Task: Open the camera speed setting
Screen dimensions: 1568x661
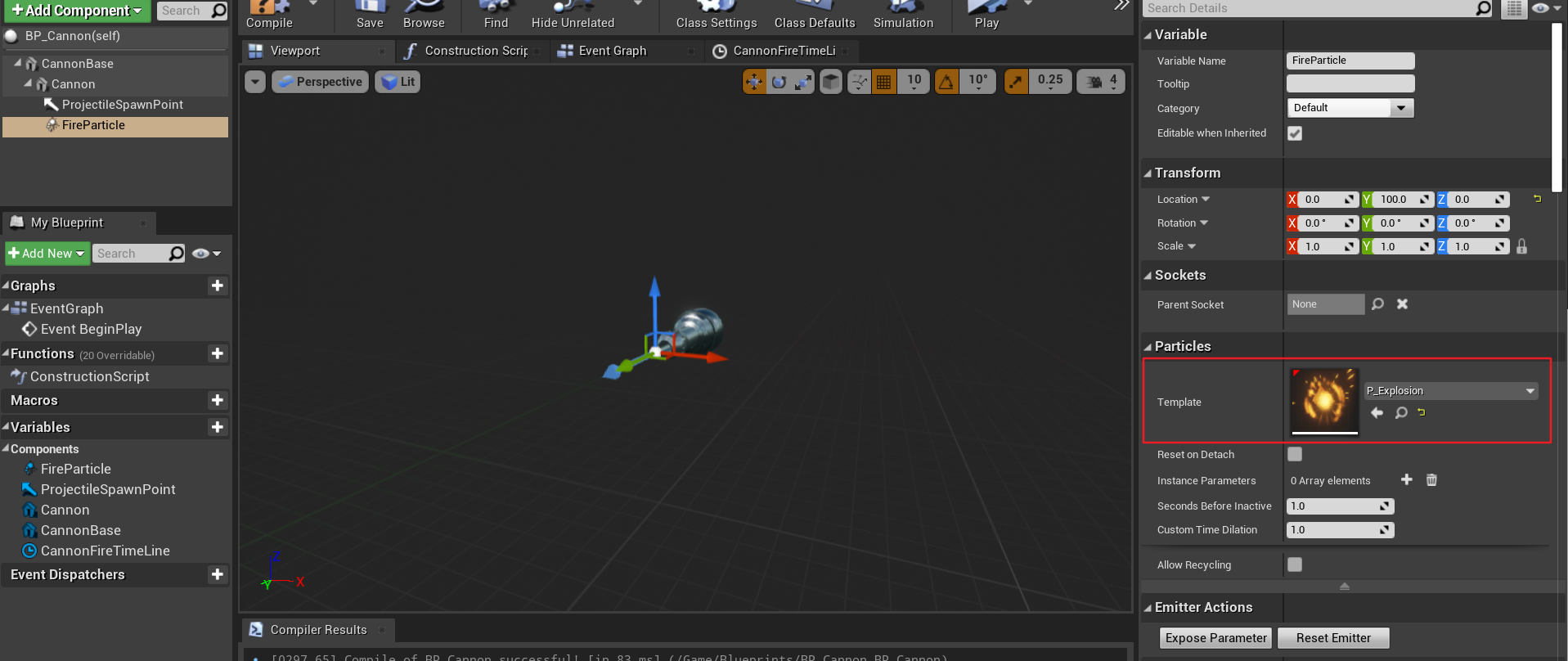Action: point(1101,82)
